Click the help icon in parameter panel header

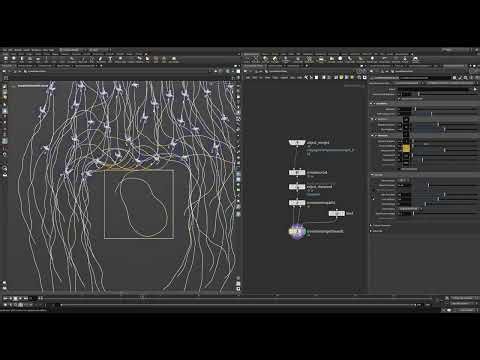[476, 78]
